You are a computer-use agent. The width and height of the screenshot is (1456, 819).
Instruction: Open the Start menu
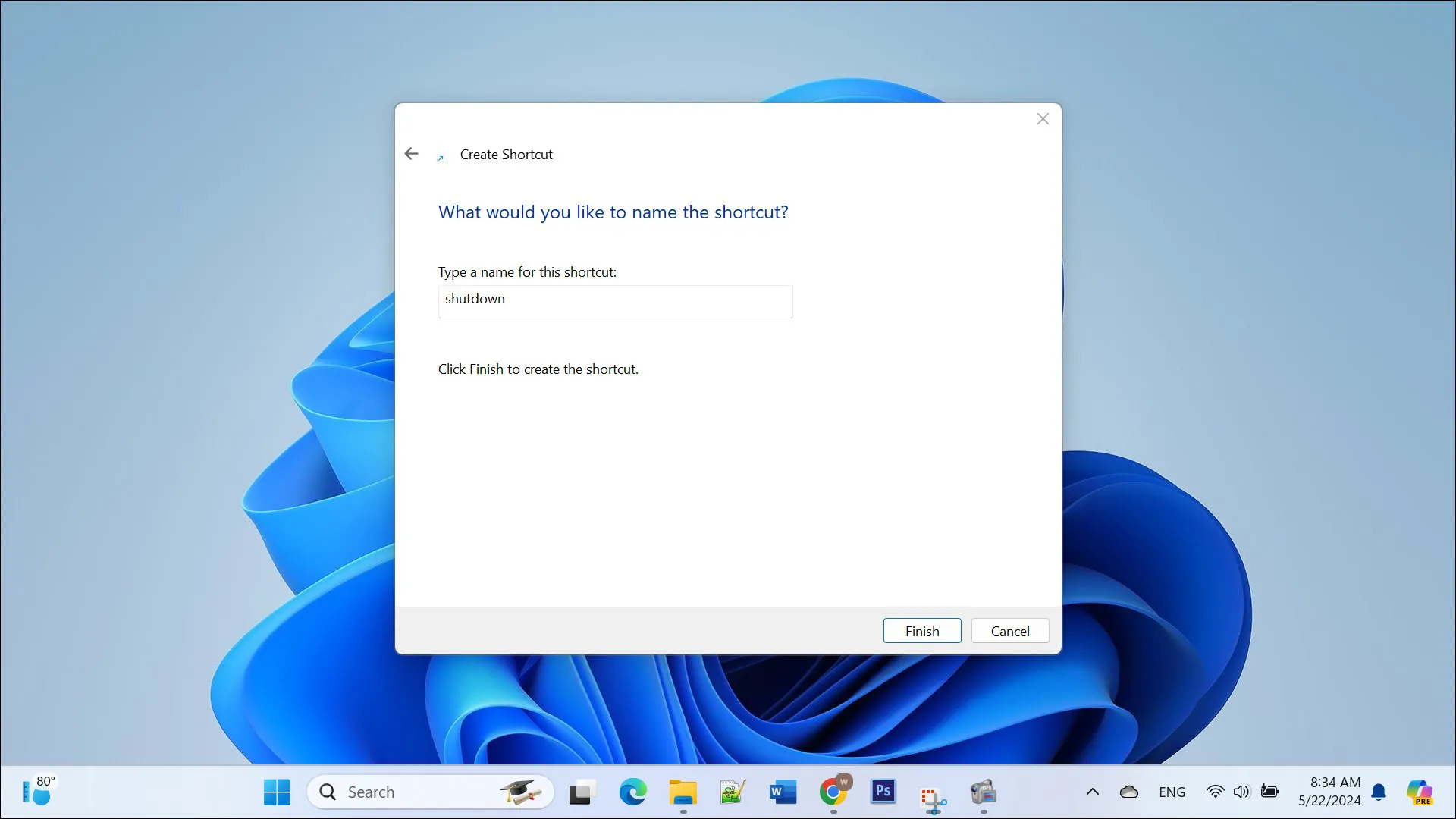click(x=277, y=791)
